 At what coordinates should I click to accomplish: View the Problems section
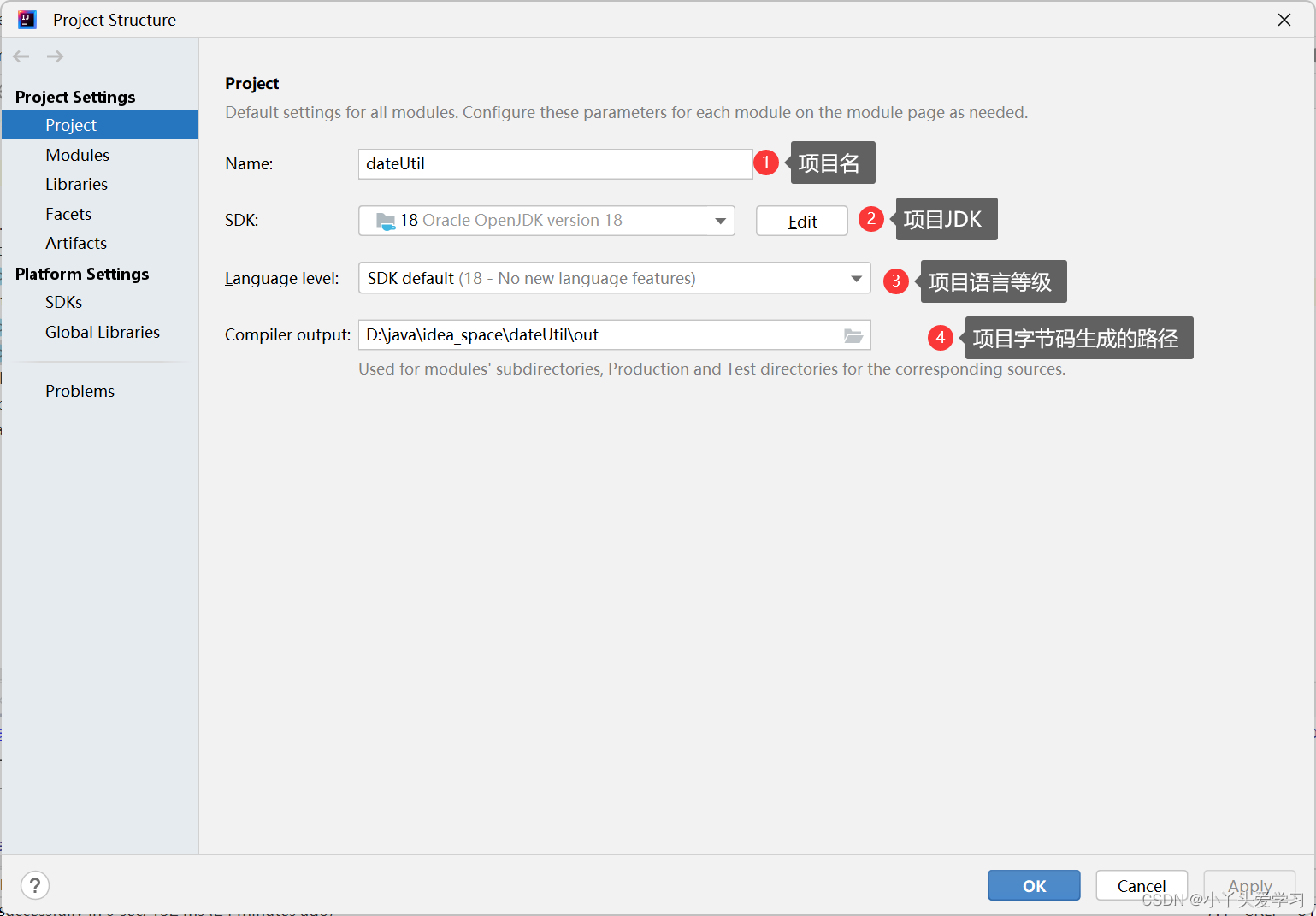(80, 391)
